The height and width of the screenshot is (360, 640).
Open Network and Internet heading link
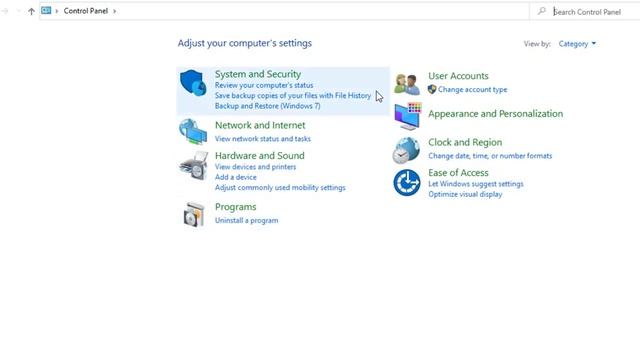coord(260,125)
